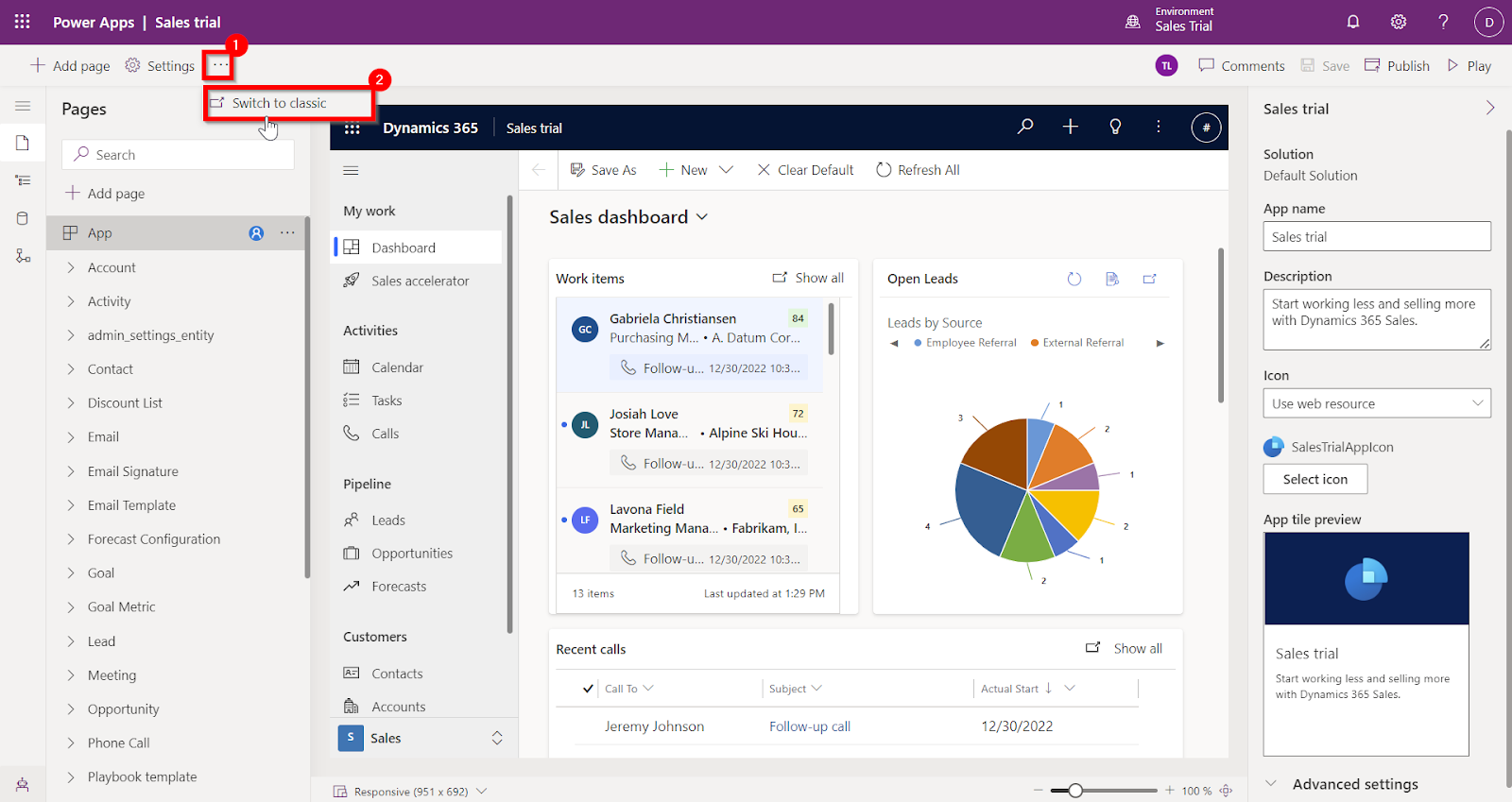
Task: Open Calendar under Activities
Action: point(418,367)
